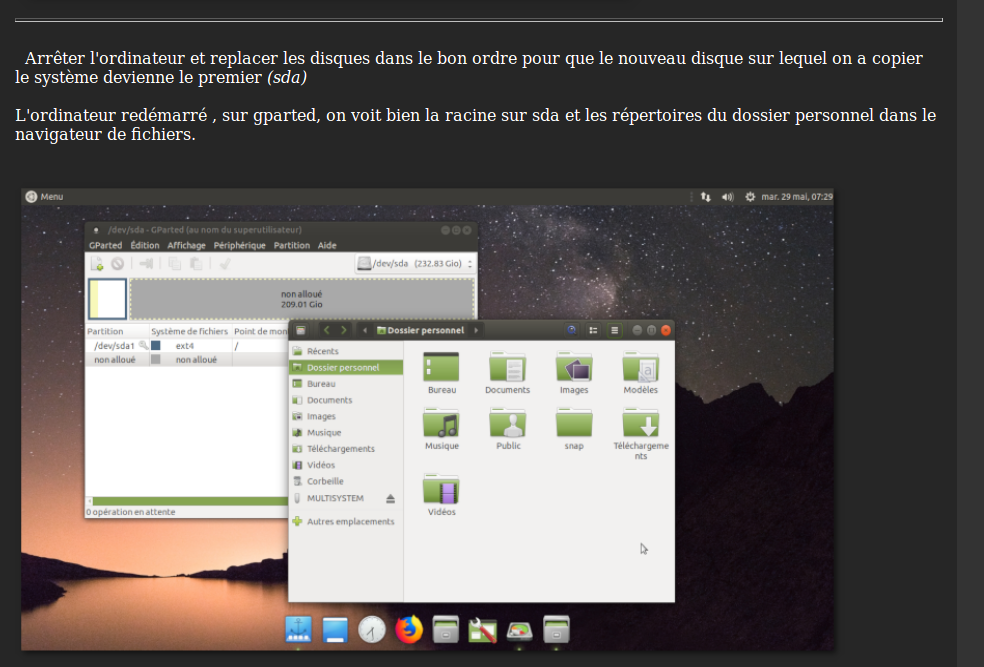Image resolution: width=984 pixels, height=667 pixels.
Task: Open Autres emplacements in the sidebar
Action: click(346, 521)
